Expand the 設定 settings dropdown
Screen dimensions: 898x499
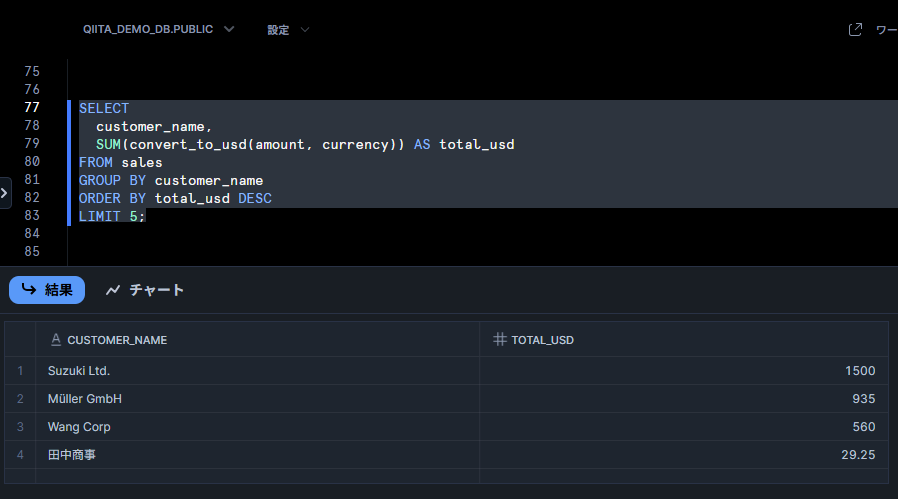tap(288, 30)
